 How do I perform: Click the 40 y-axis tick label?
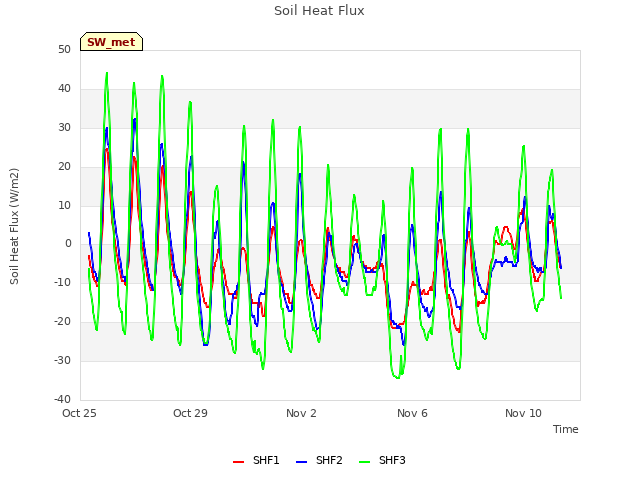coord(64,89)
